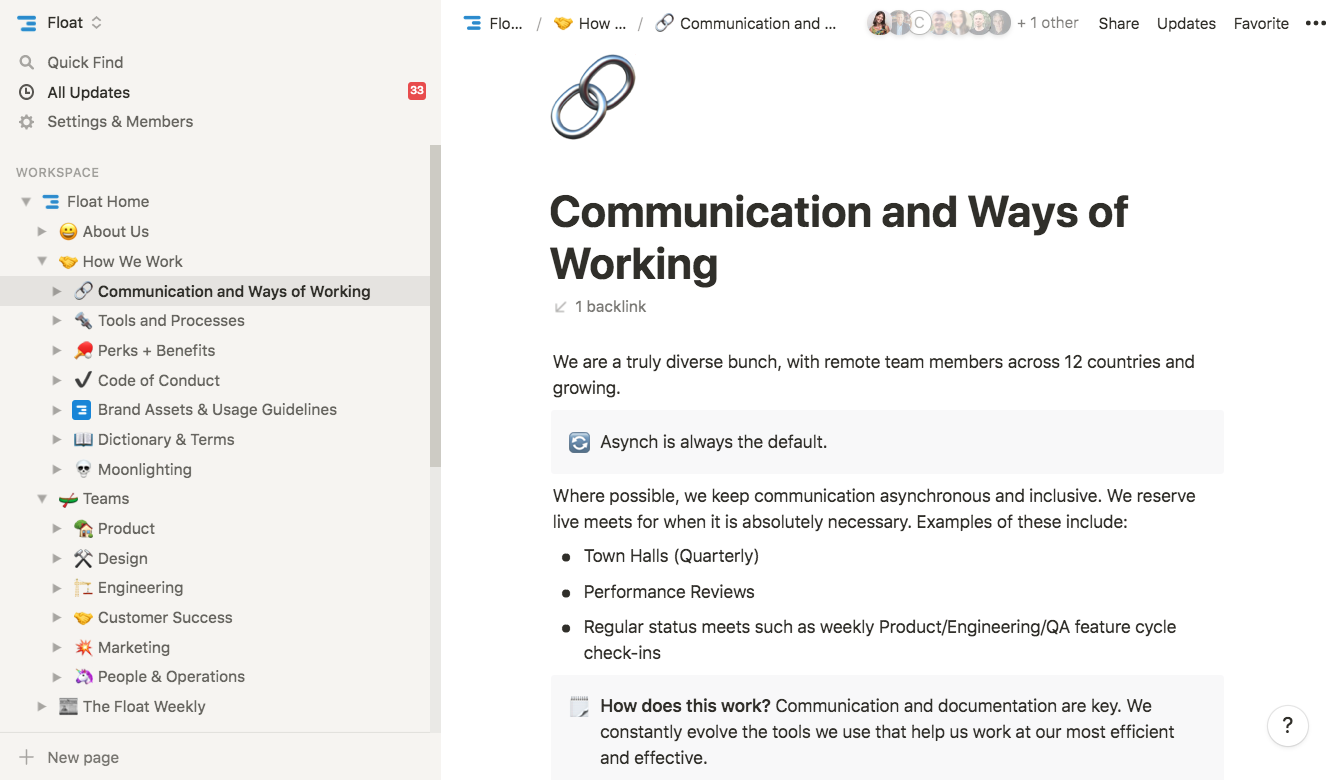Open the help question mark button
This screenshot has height=780, width=1333.
click(x=1287, y=726)
